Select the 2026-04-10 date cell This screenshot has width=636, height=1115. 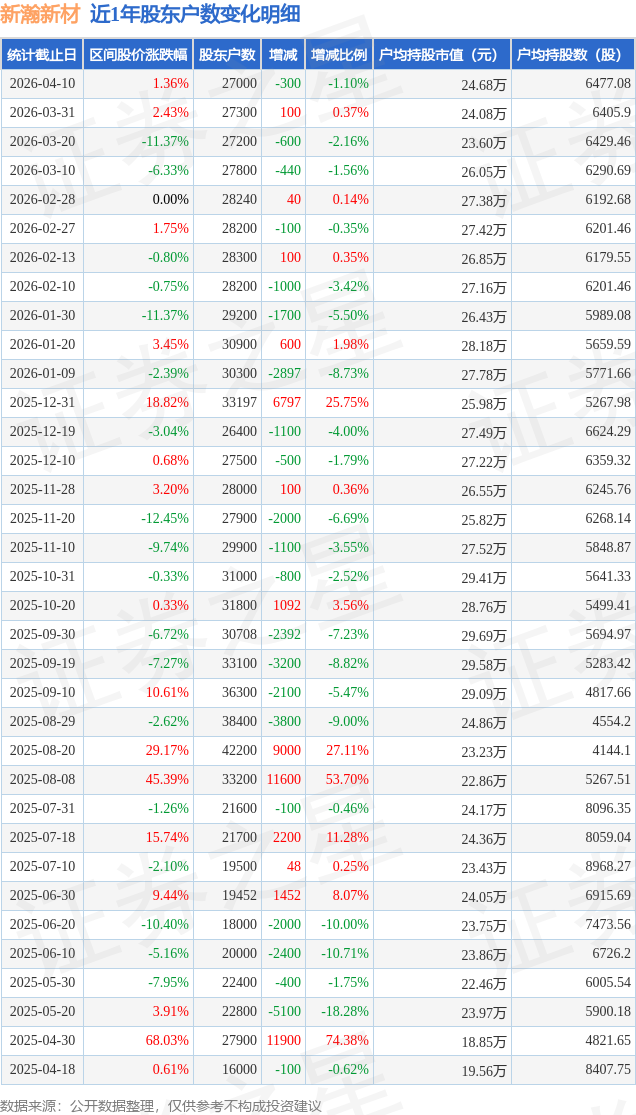[x=42, y=84]
